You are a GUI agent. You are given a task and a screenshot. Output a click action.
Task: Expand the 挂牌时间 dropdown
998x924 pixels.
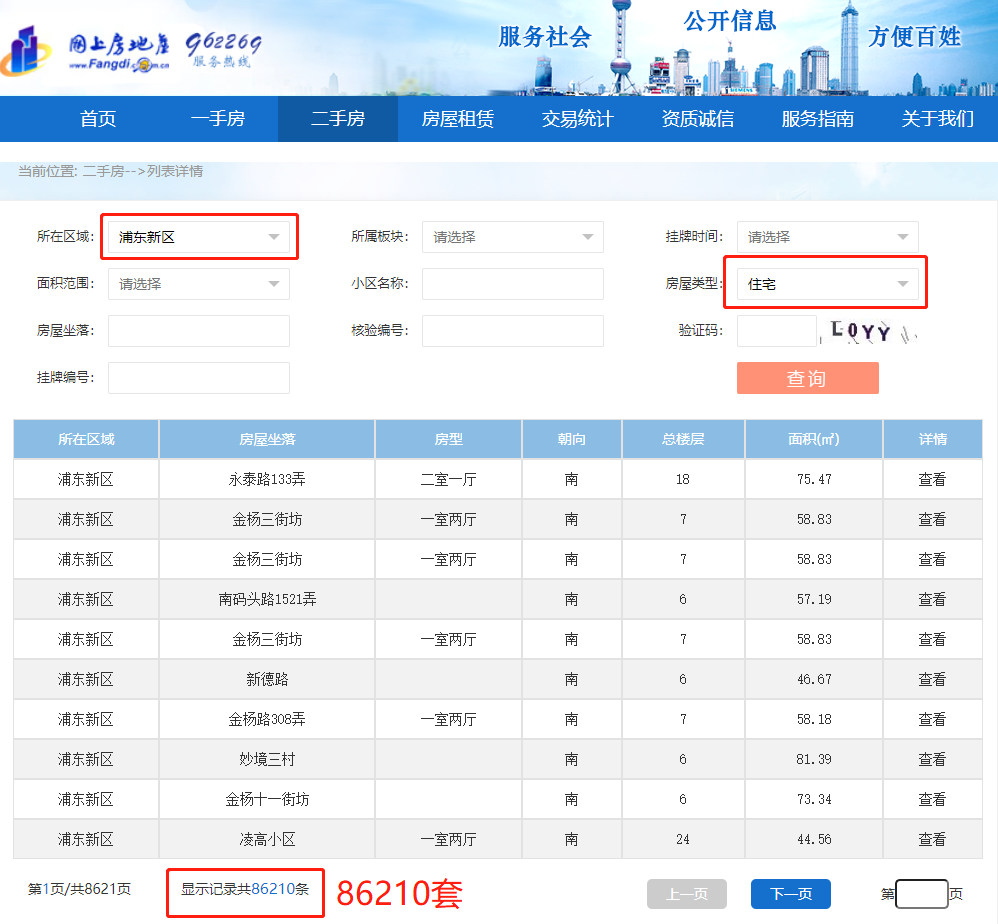[827, 237]
